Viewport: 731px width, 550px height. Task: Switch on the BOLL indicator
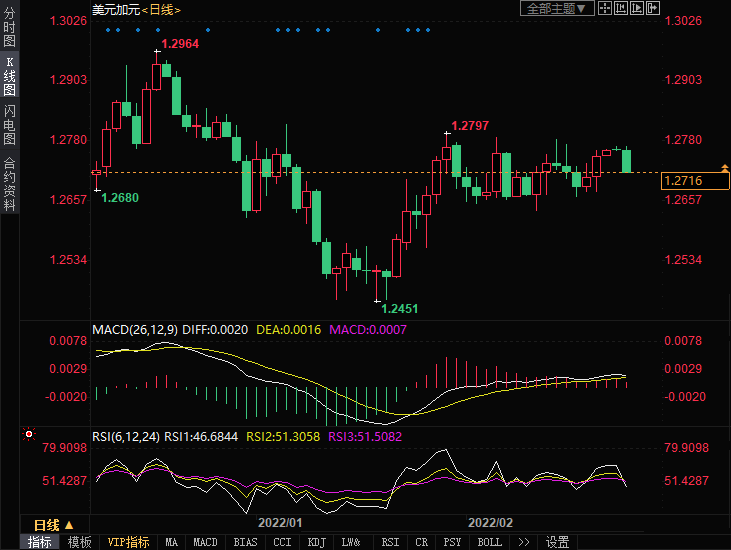489,542
